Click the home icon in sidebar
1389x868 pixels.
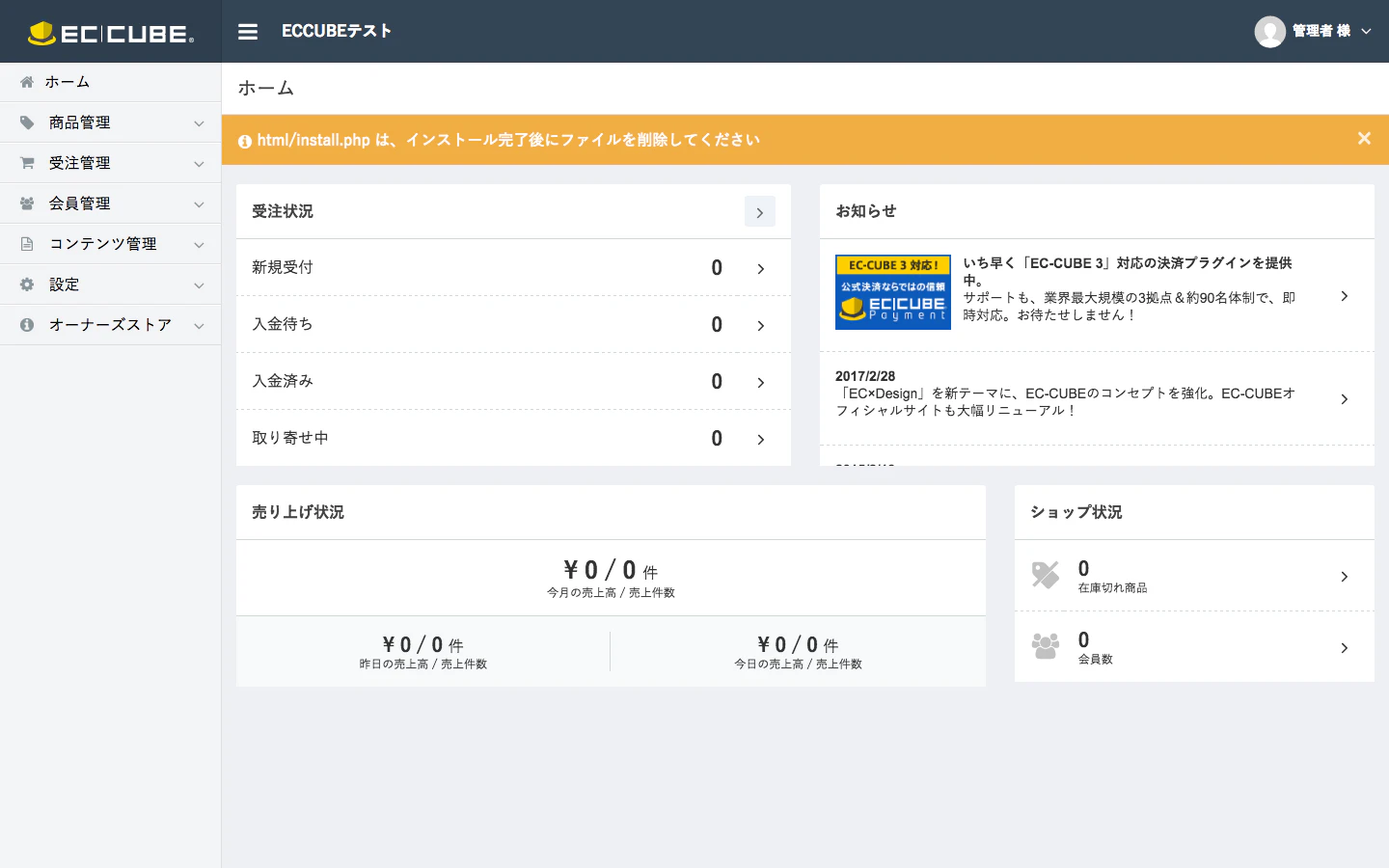click(27, 82)
